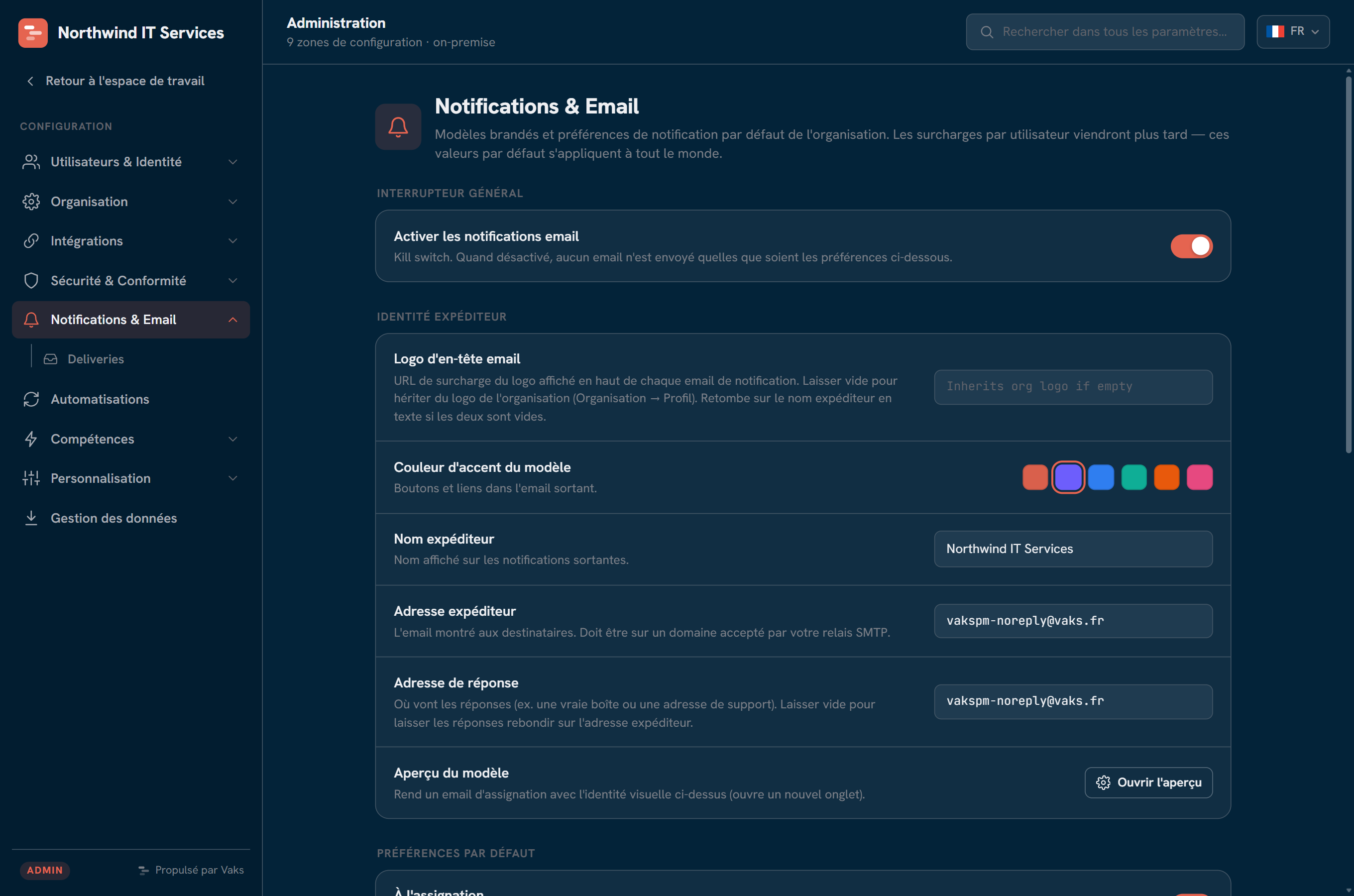Click the back arrow beside Retour à l'espace de travail
Screen dimensions: 1354x896
(x=30, y=81)
